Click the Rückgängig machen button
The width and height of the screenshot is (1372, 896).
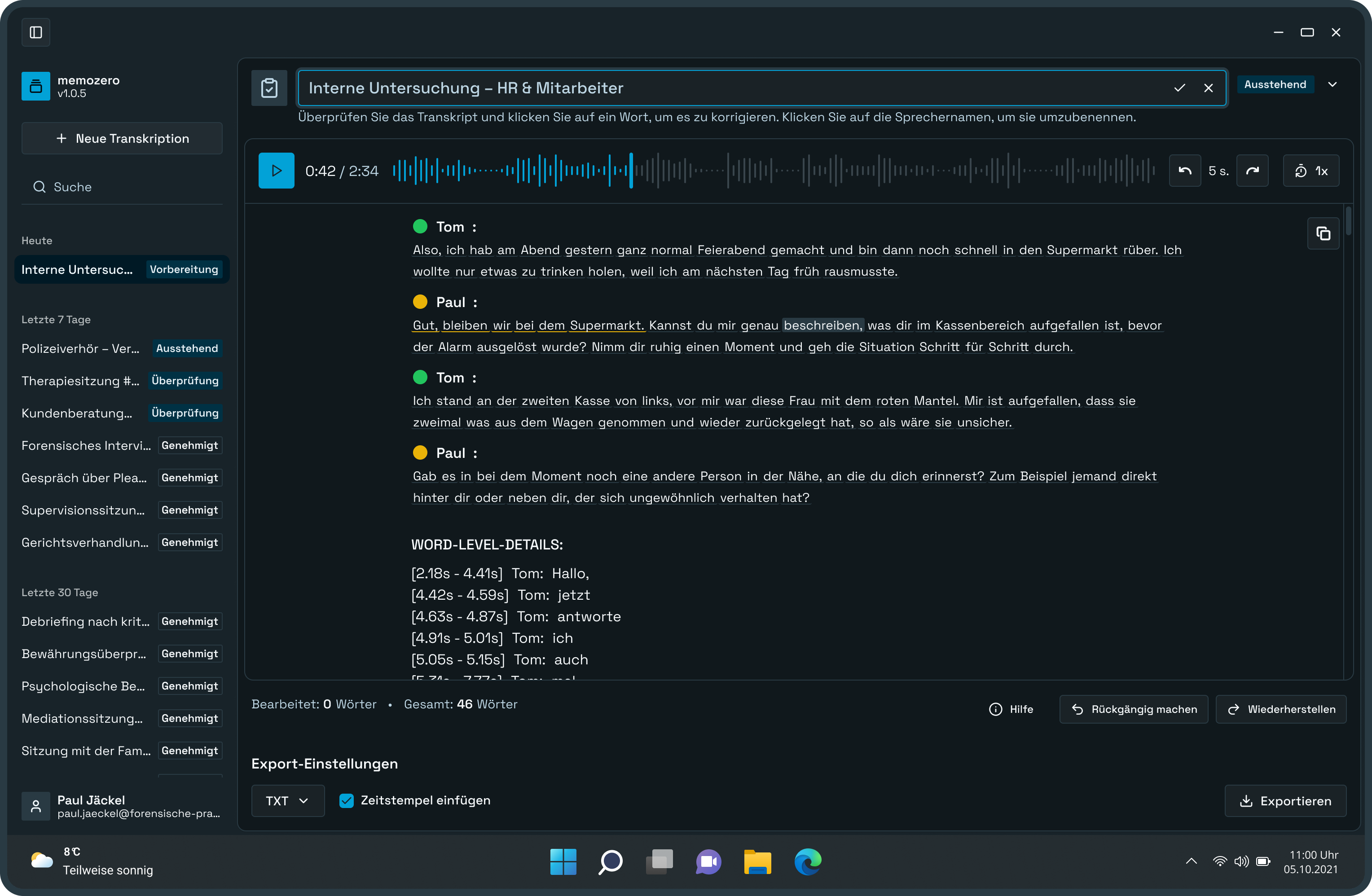[1133, 709]
